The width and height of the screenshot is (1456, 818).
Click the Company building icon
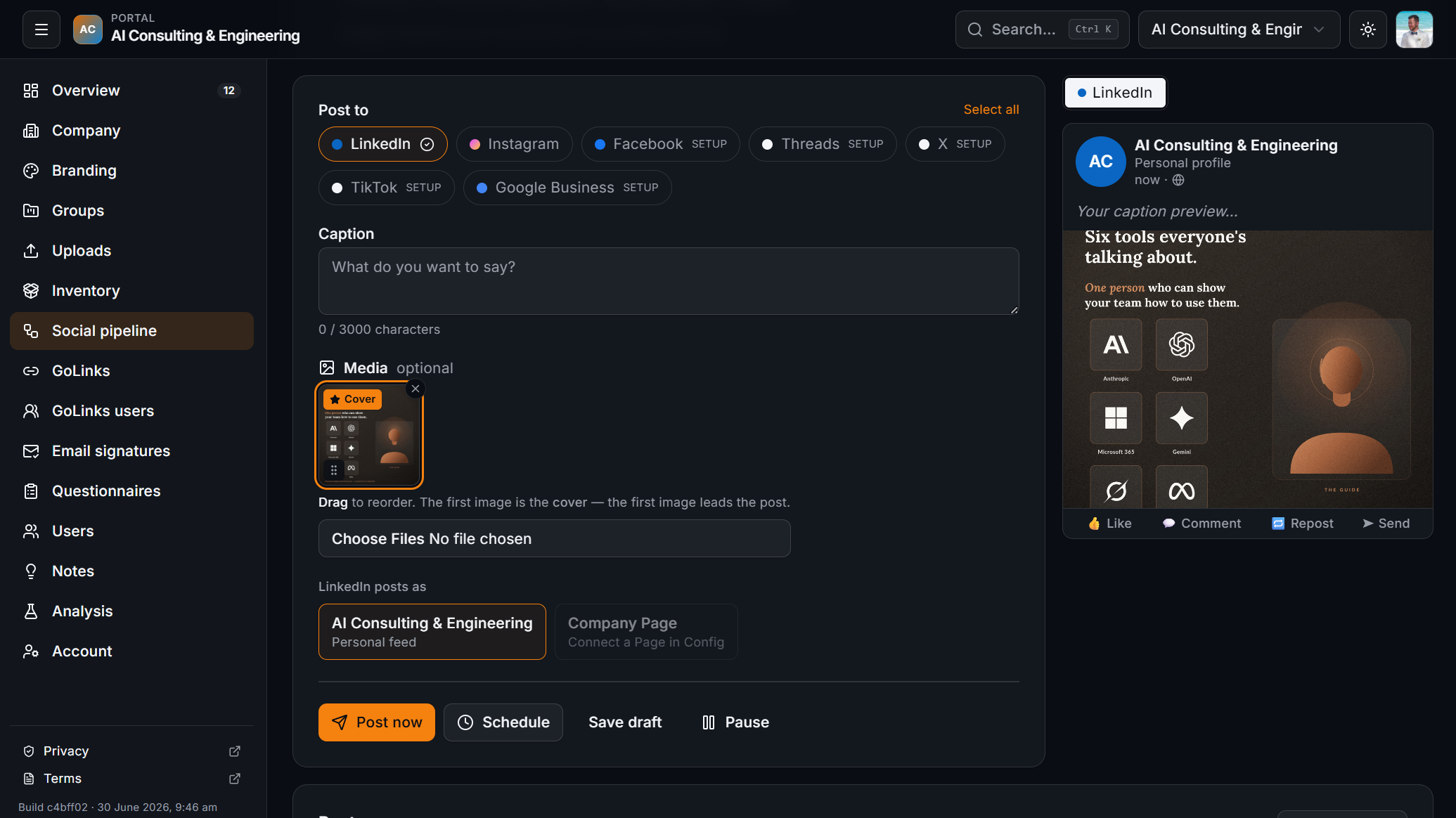(31, 131)
